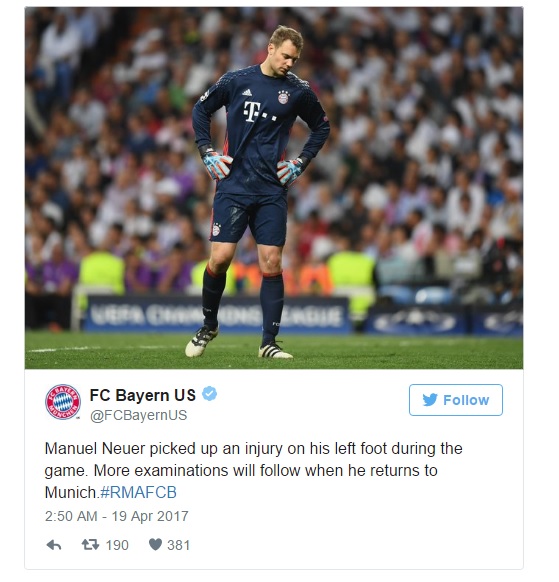Retweet using the retweet arrows icon
559x582 pixels.
click(90, 545)
